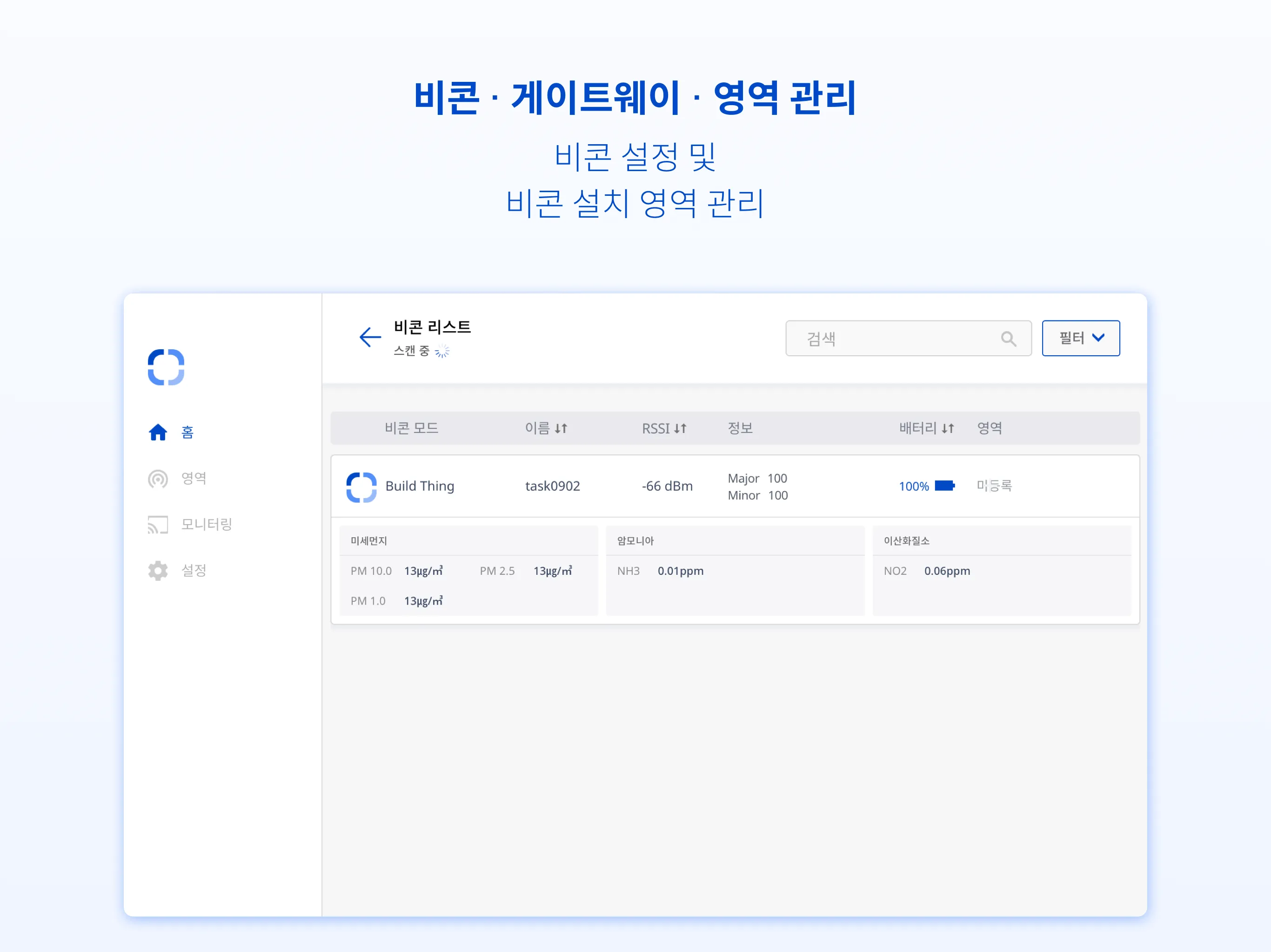Click the Build Thing beacon logo icon
Viewport: 1271px width, 952px height.
tap(361, 487)
